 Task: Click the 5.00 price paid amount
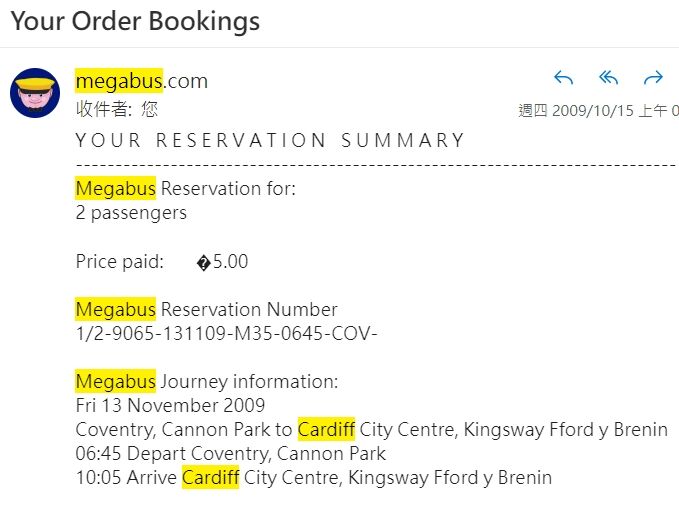click(x=230, y=261)
